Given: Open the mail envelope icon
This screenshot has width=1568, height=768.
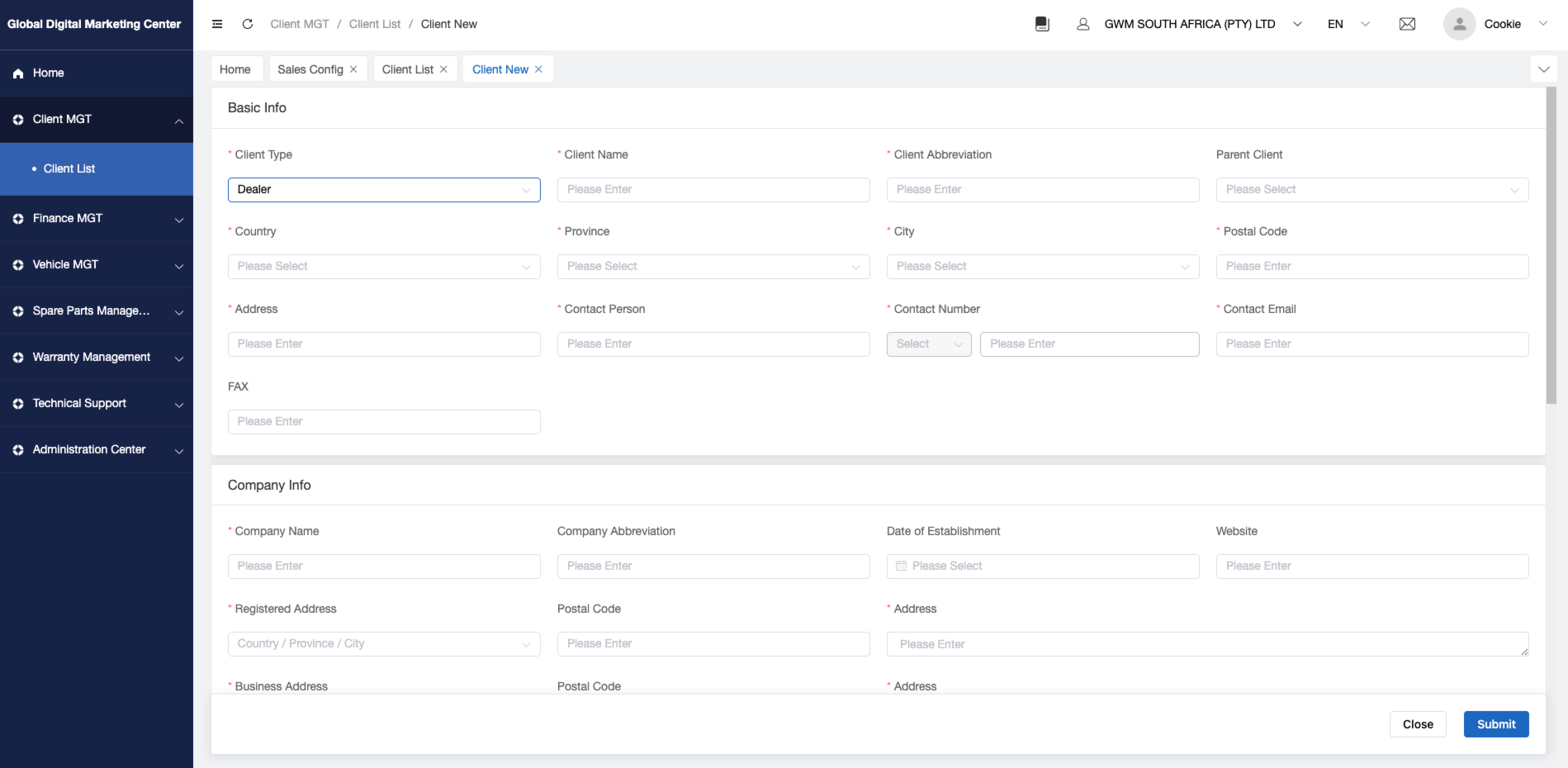Looking at the screenshot, I should coord(1407,24).
